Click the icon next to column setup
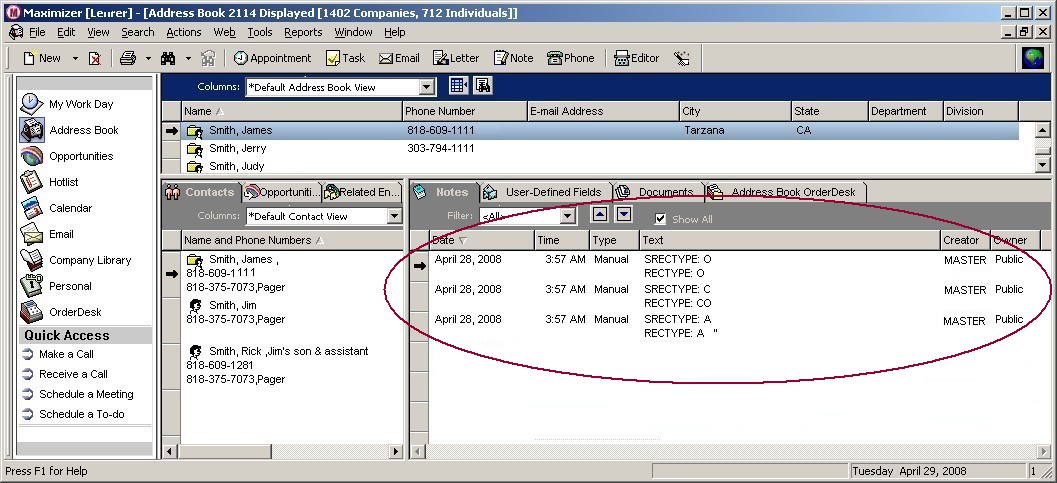Screen dimensions: 1057x483 [482, 86]
